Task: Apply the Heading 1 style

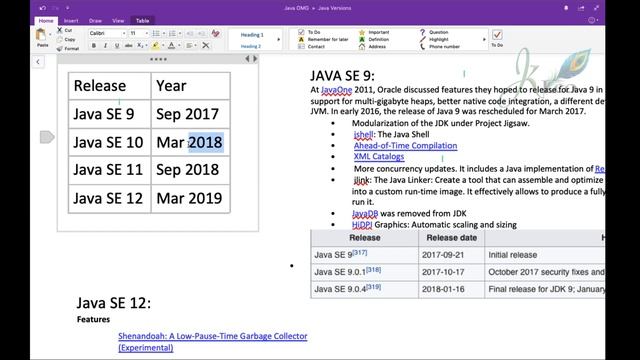Action: click(x=252, y=35)
